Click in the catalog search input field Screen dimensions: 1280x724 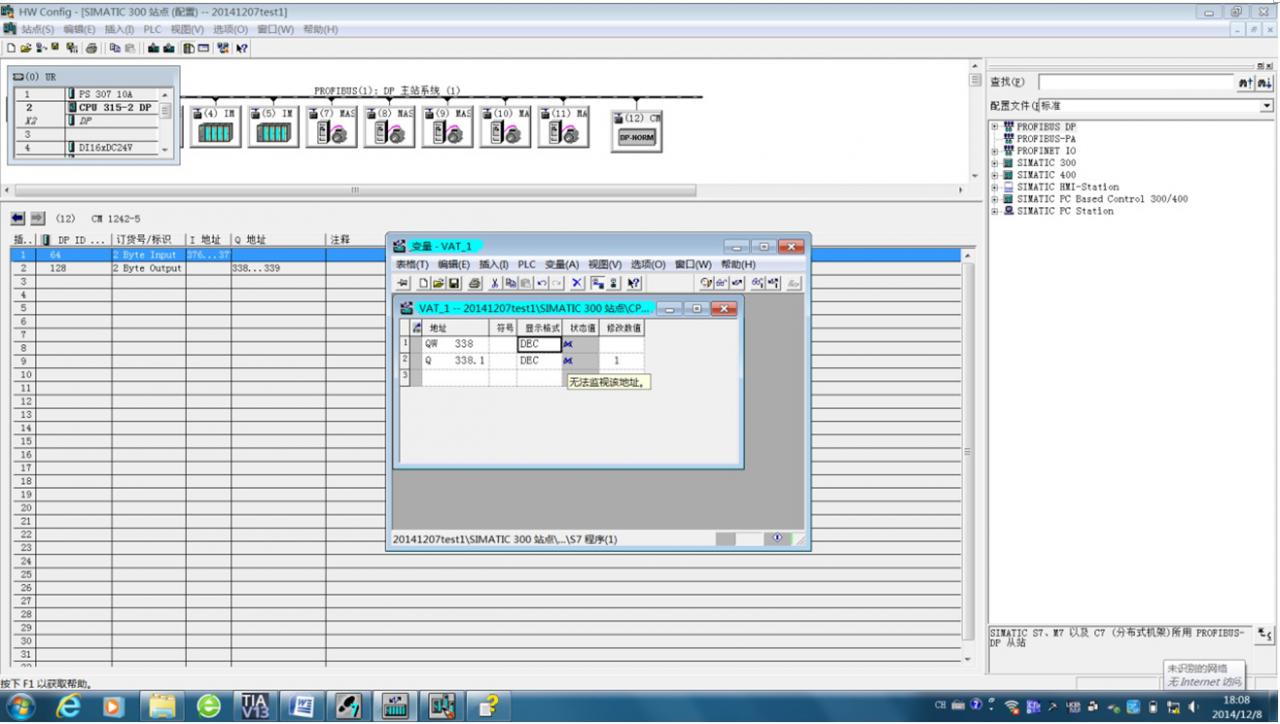[x=1136, y=82]
